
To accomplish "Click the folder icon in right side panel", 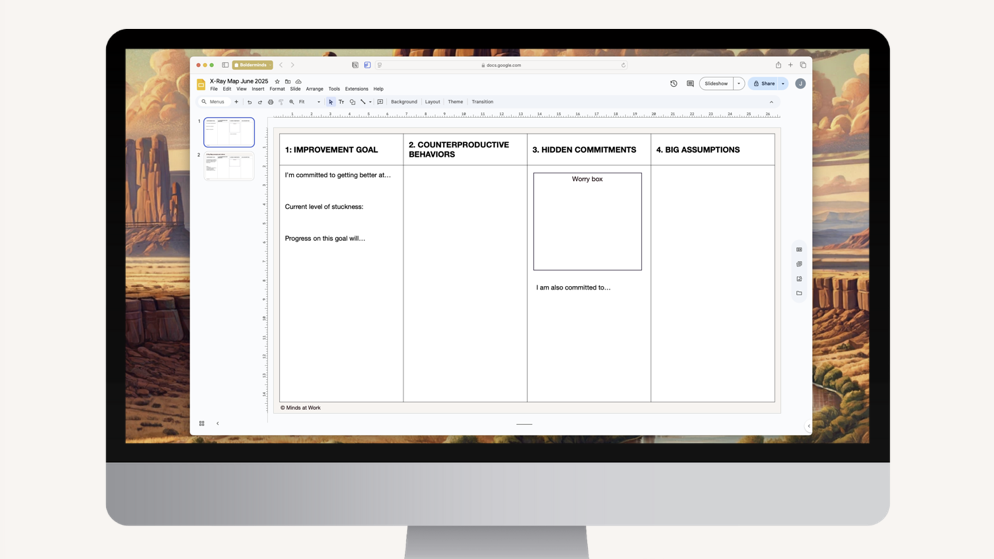I will 799,293.
